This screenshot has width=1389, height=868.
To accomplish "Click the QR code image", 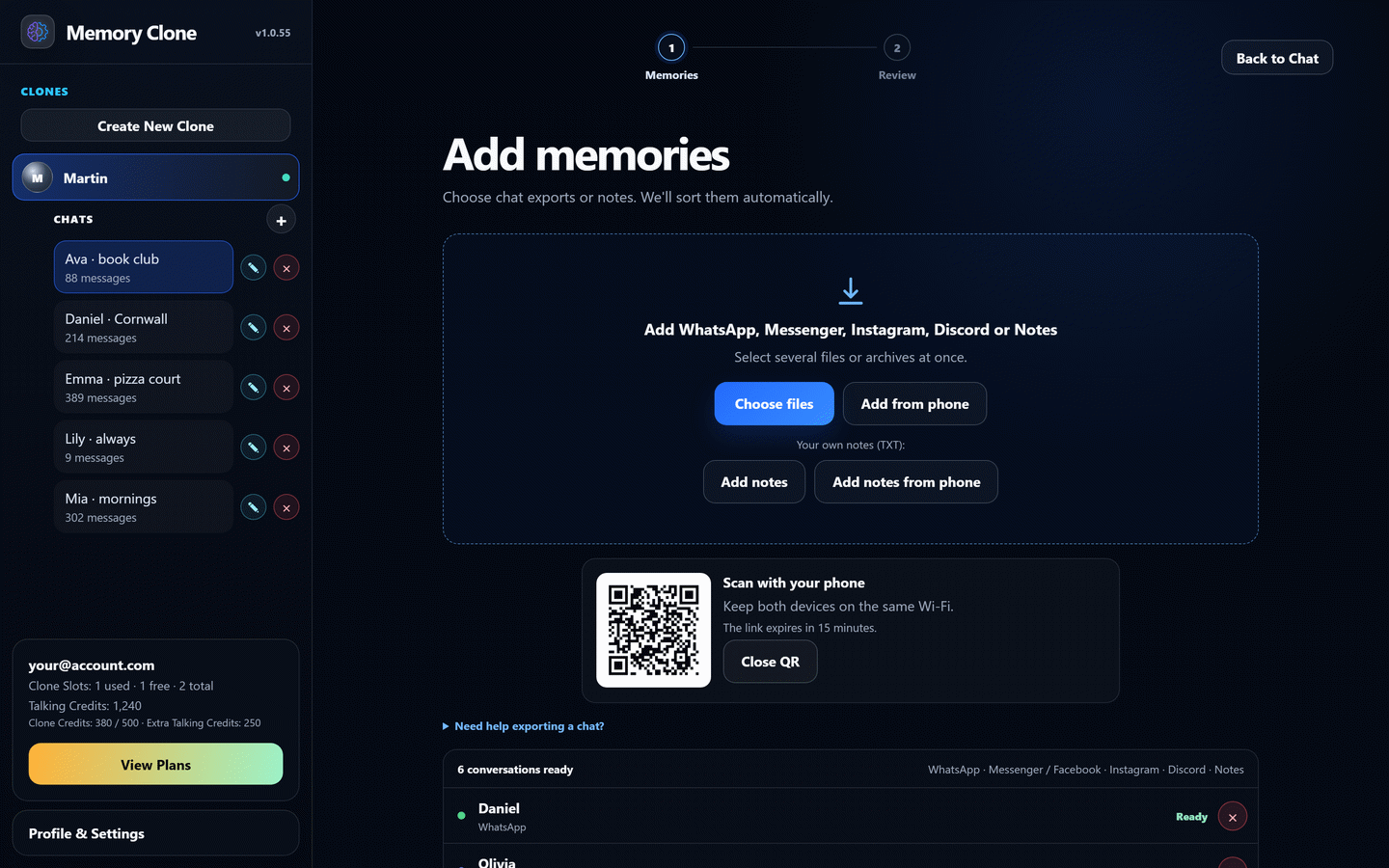I will click(653, 630).
